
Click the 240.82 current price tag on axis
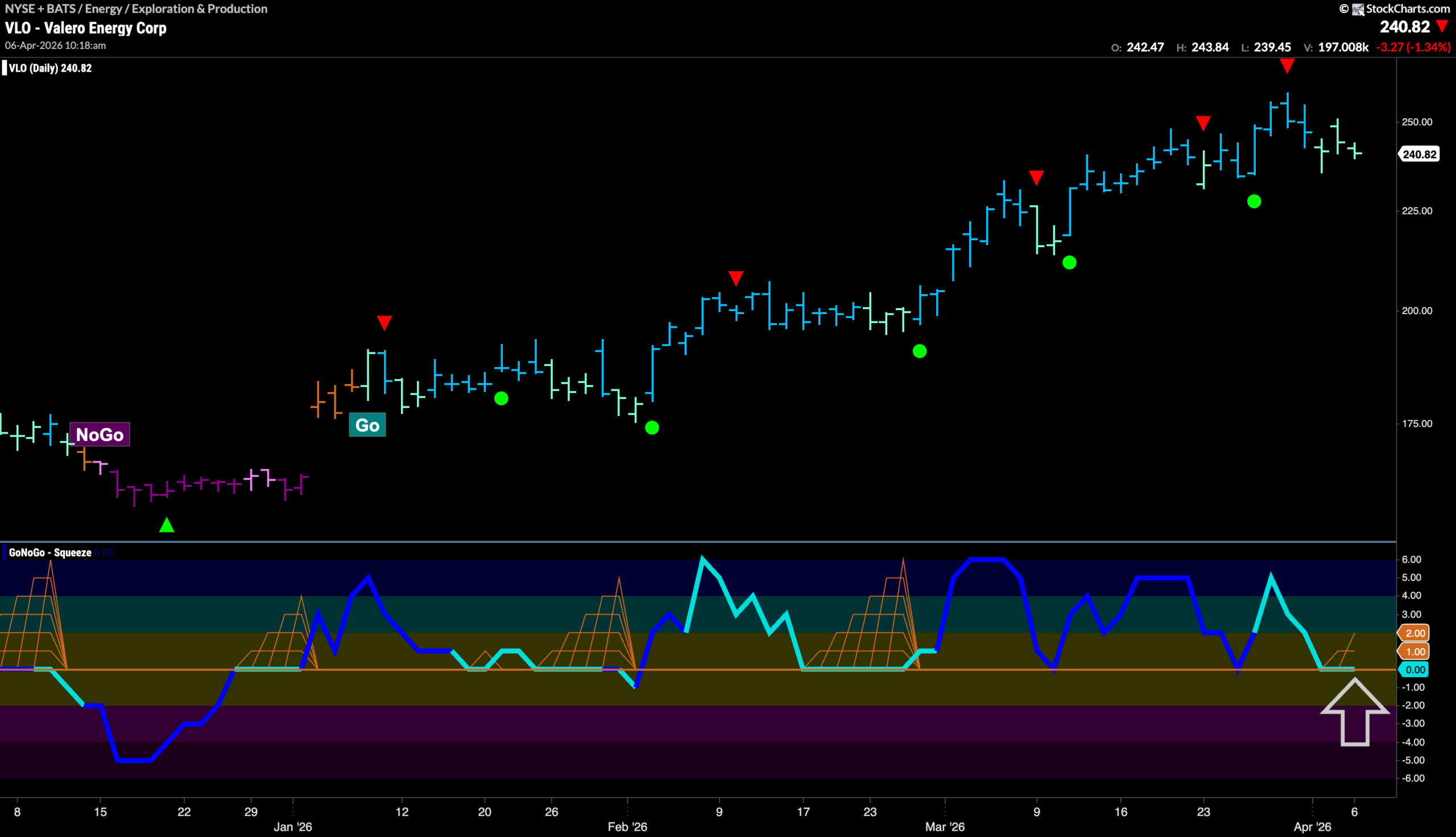(x=1418, y=154)
